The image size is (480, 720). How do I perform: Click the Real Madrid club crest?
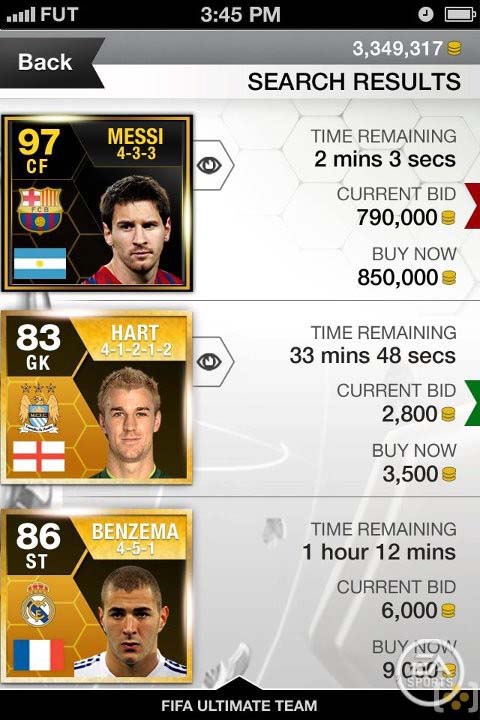pyautogui.click(x=39, y=604)
